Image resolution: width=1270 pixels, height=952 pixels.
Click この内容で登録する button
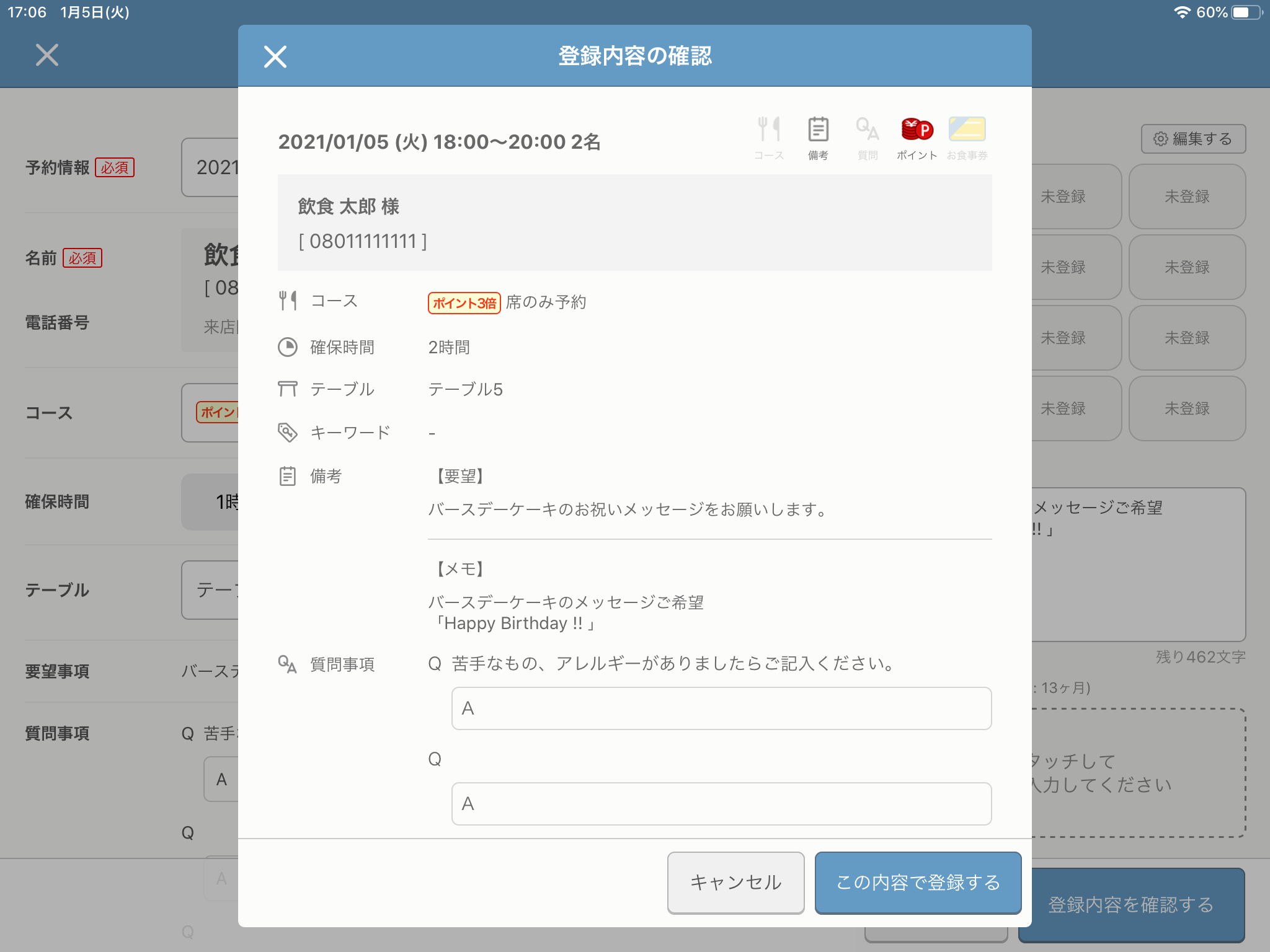[x=918, y=882]
